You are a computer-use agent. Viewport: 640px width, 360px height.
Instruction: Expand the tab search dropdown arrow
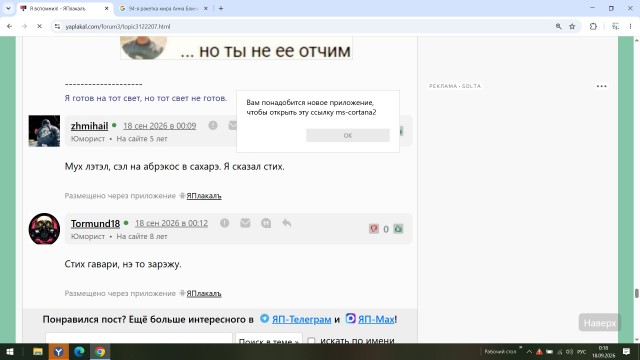pyautogui.click(x=8, y=9)
